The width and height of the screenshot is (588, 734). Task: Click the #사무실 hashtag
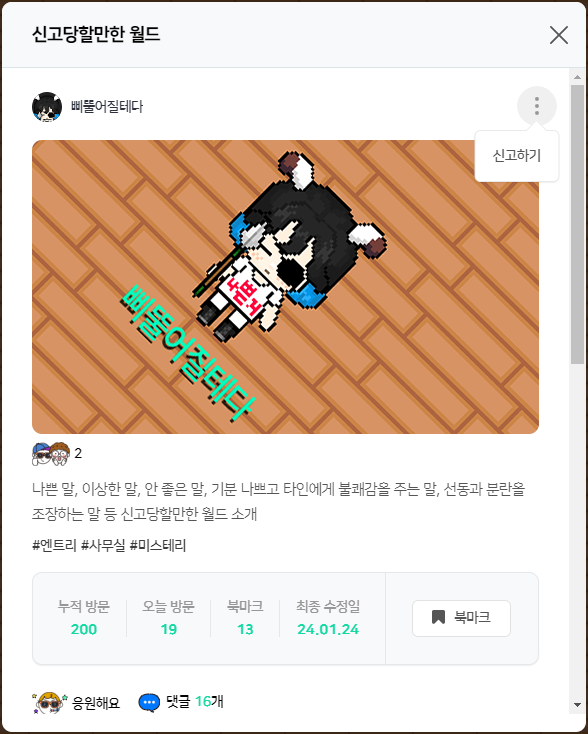103,545
